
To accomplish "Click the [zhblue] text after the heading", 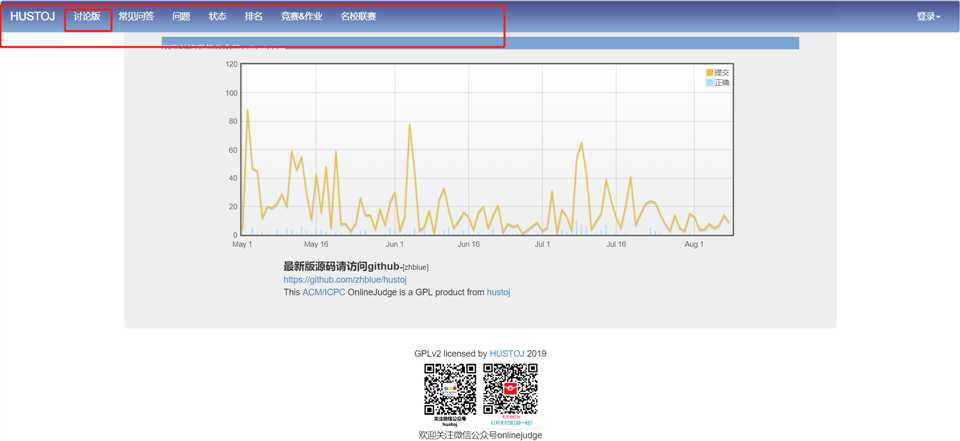I will pos(416,268).
